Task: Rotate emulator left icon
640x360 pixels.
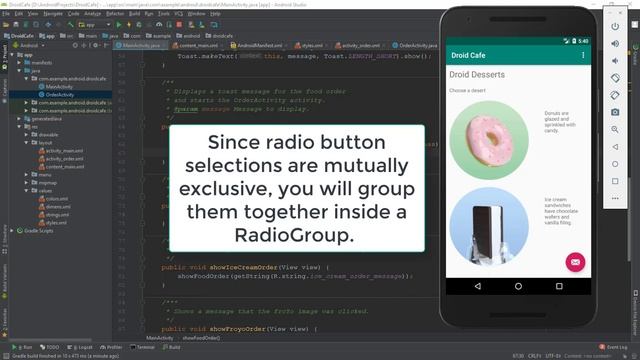Action: pos(615,78)
